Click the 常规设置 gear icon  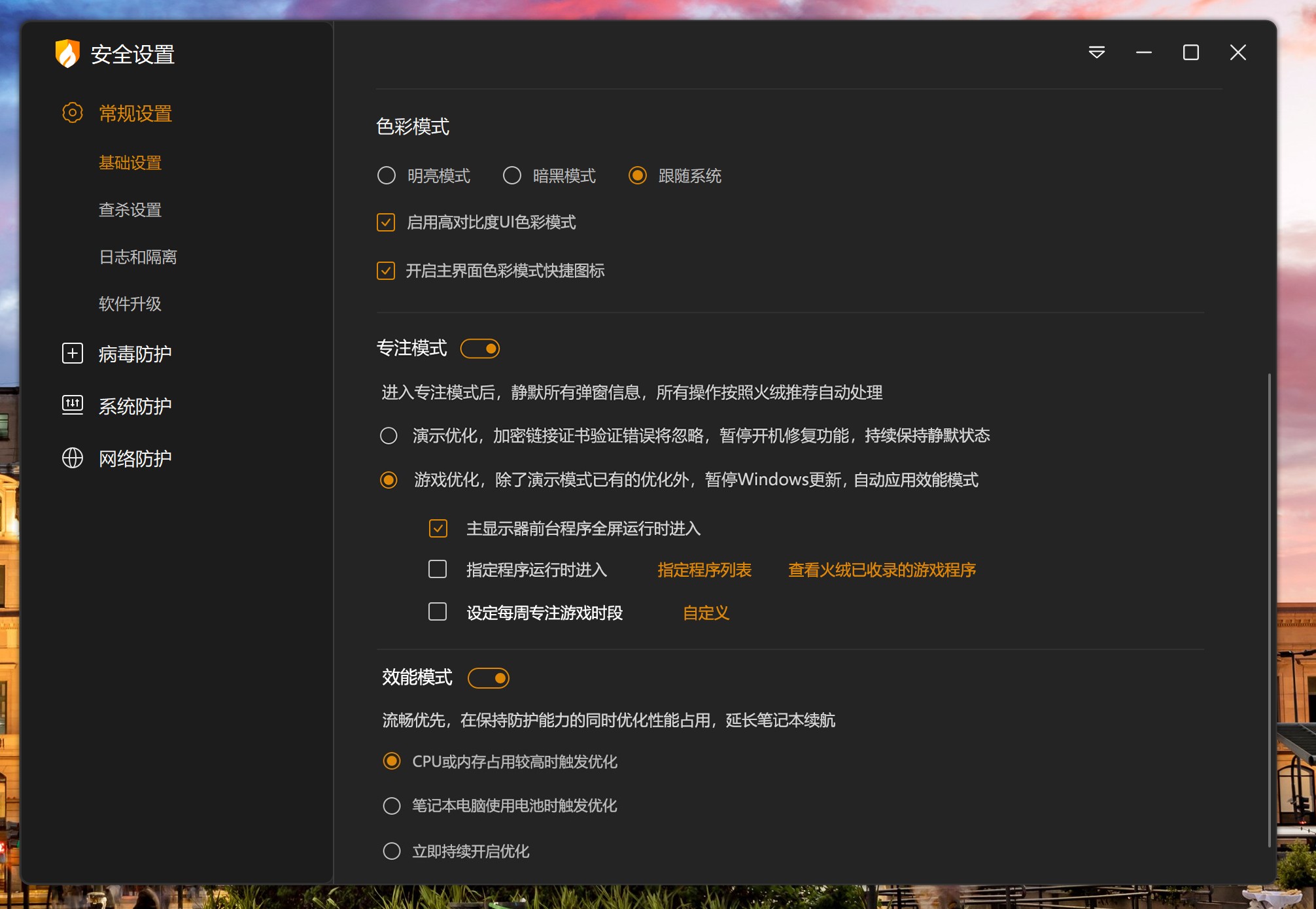pos(72,113)
